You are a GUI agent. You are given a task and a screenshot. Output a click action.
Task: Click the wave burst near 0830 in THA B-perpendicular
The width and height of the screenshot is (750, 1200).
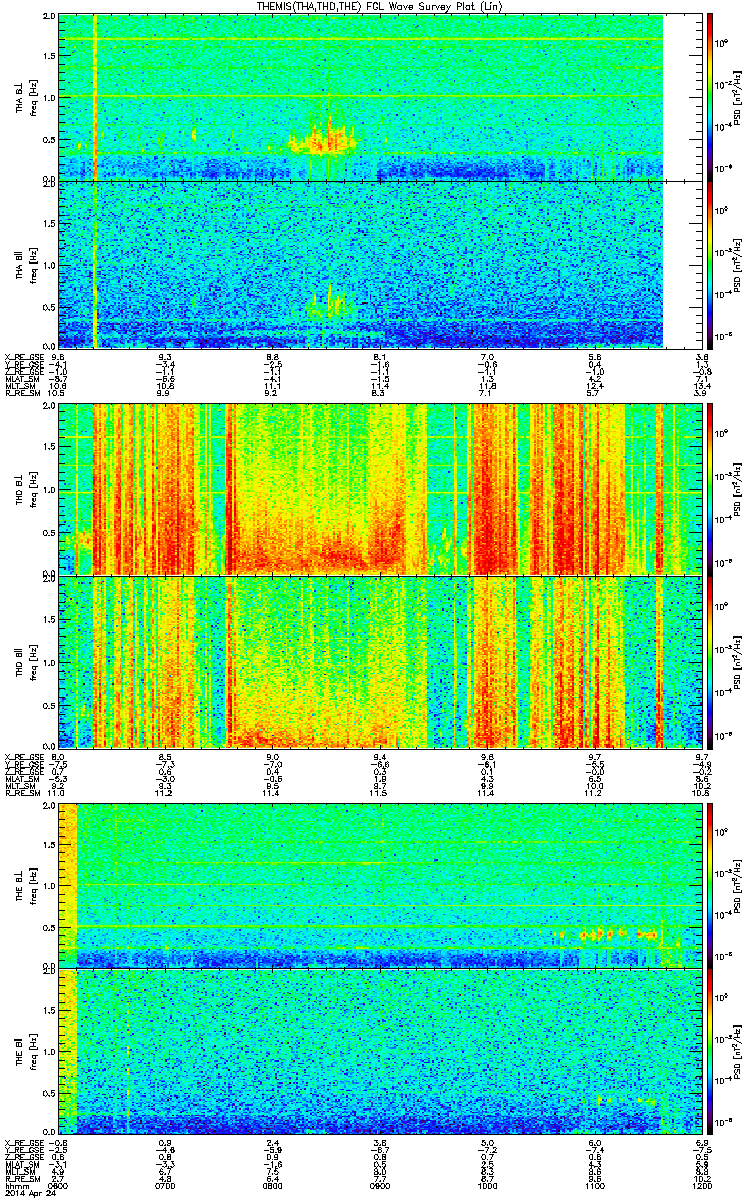point(322,138)
